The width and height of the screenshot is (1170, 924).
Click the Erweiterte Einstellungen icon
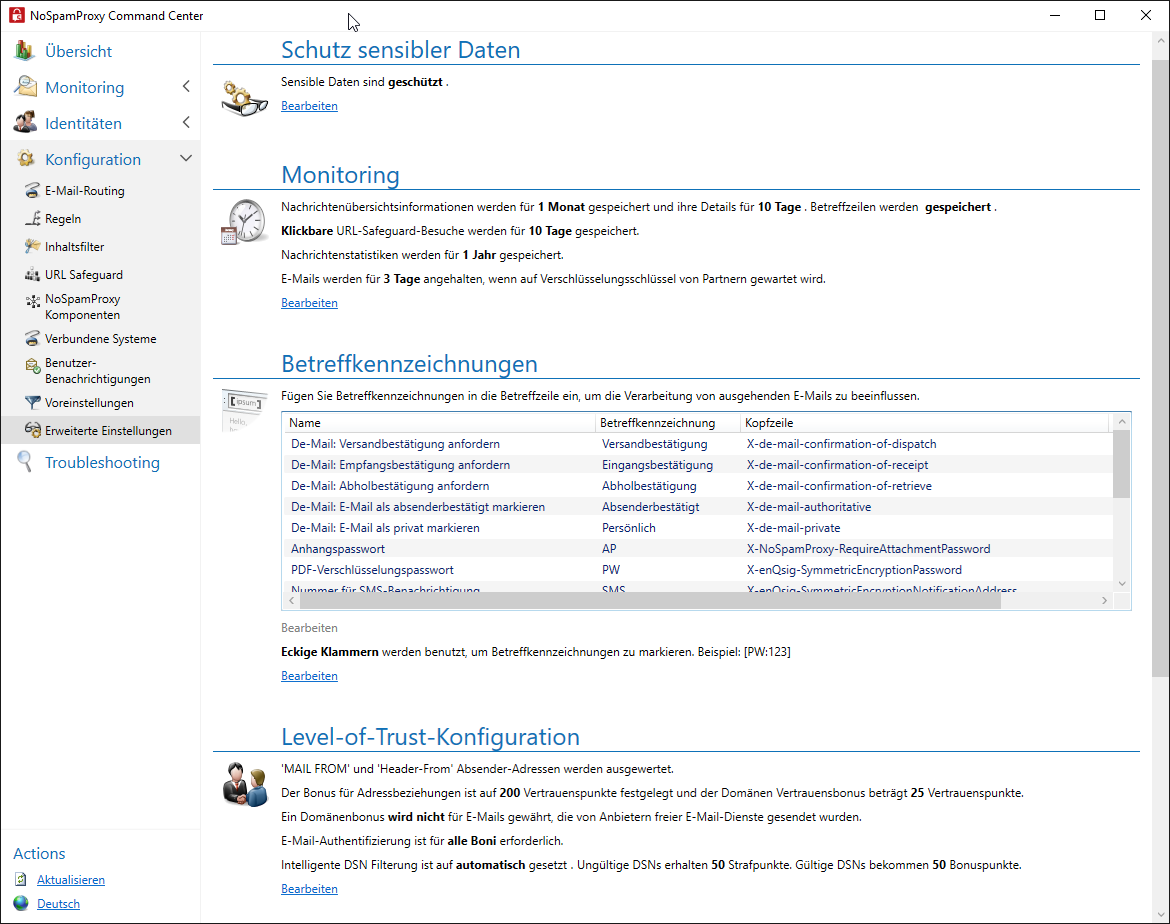click(x=32, y=430)
